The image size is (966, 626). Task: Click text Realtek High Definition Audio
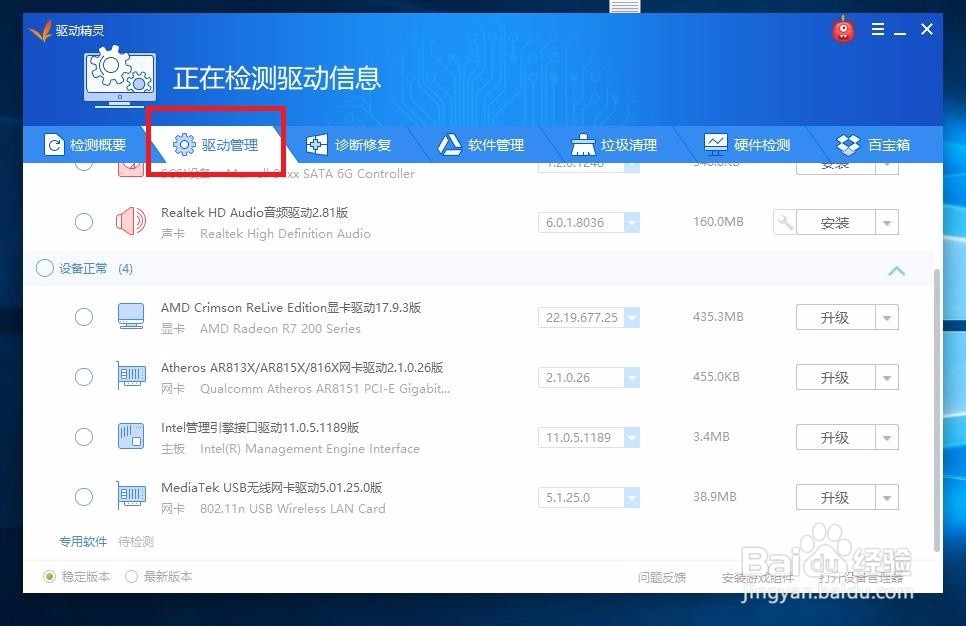285,234
